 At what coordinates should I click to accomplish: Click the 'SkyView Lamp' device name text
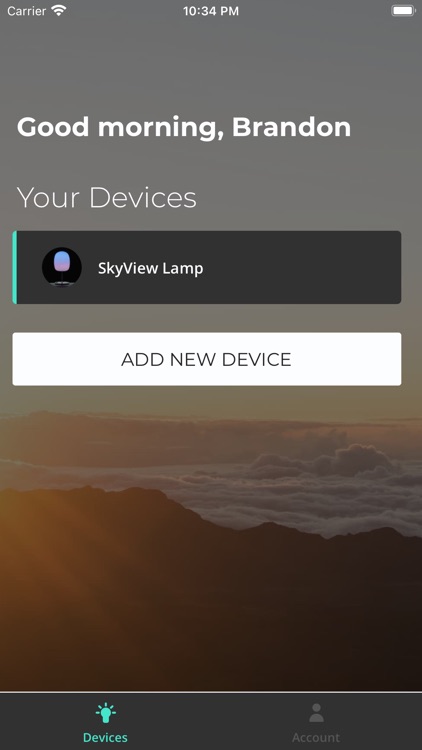click(x=151, y=268)
